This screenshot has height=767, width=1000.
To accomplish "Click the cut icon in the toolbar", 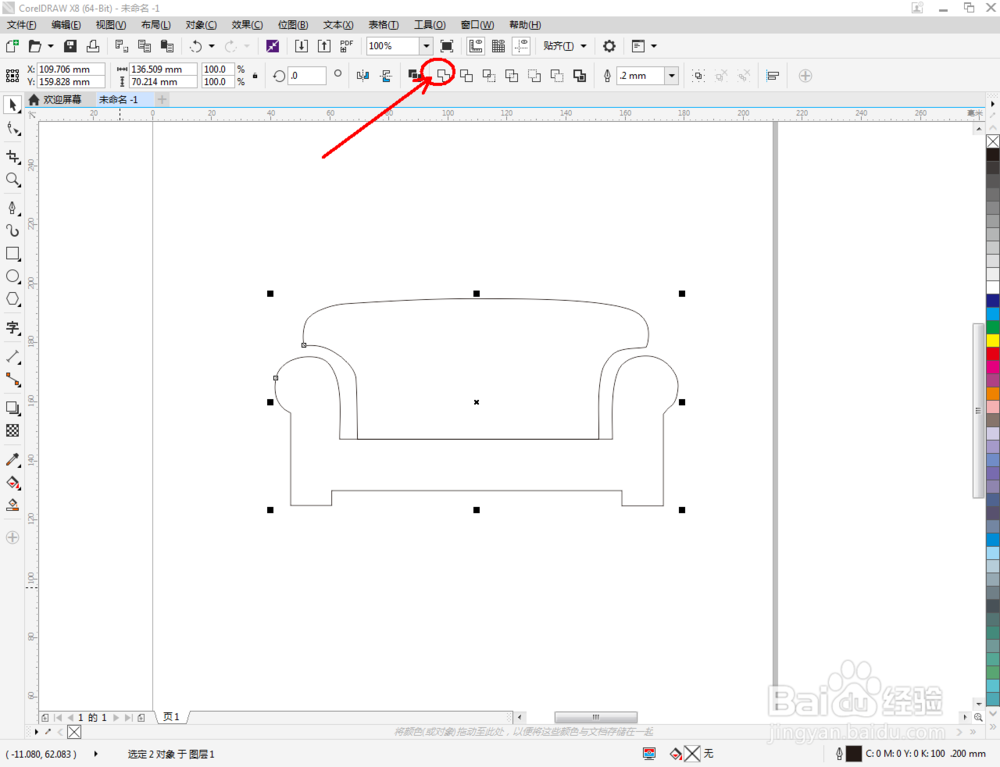I will point(121,46).
